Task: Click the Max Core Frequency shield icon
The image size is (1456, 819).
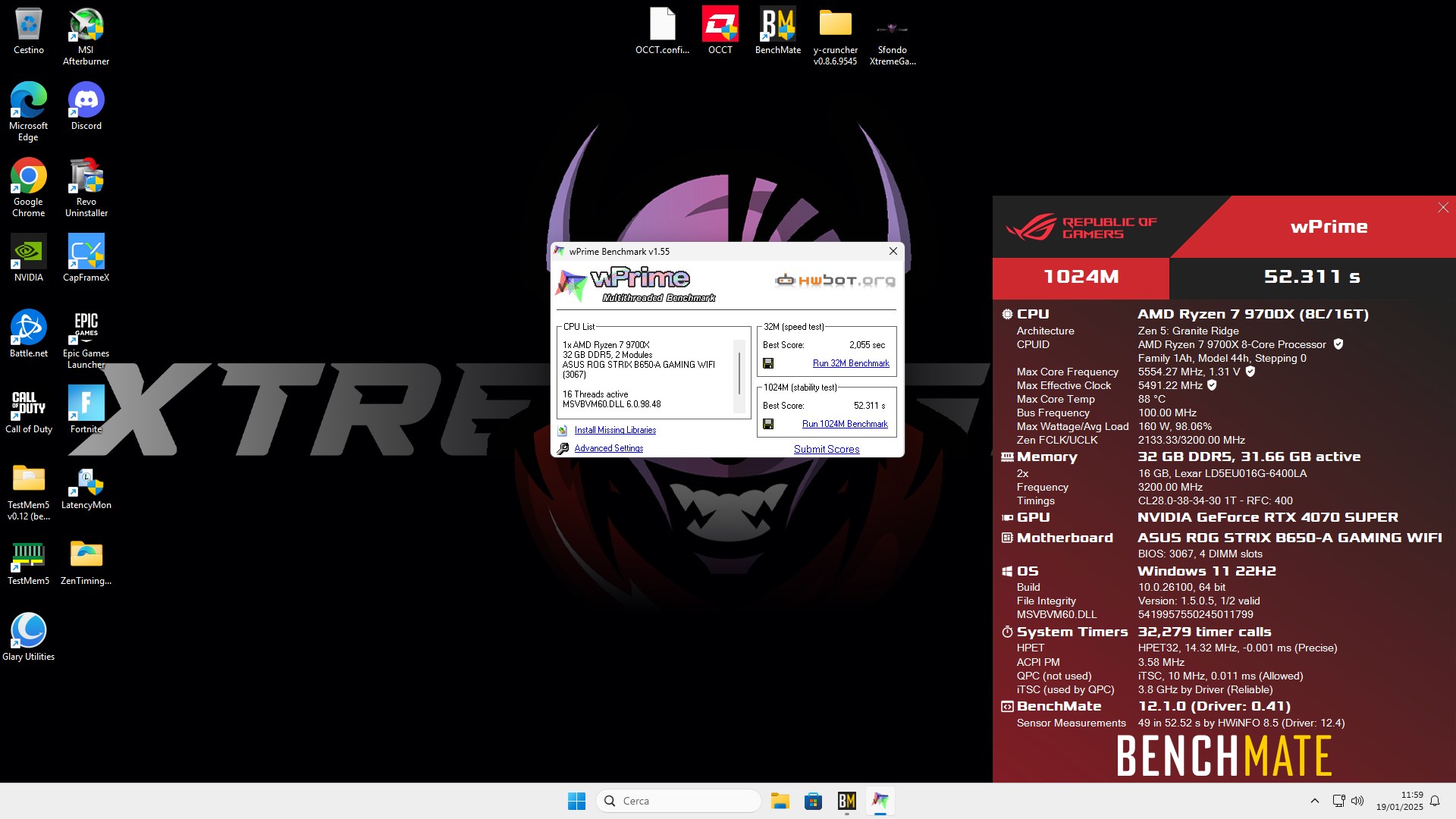Action: [x=1250, y=372]
